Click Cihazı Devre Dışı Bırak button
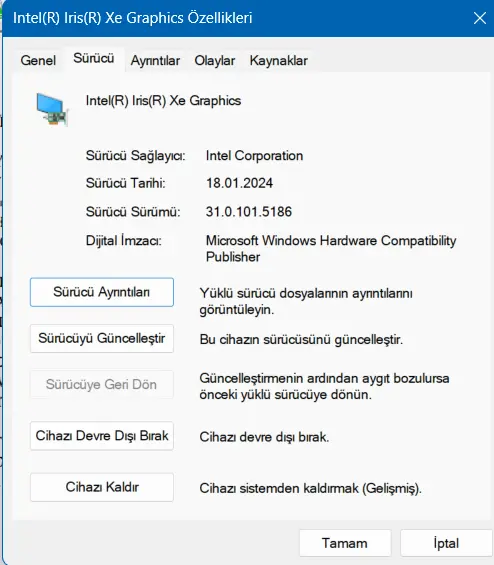Screen dimensions: 494x565 coord(102,436)
